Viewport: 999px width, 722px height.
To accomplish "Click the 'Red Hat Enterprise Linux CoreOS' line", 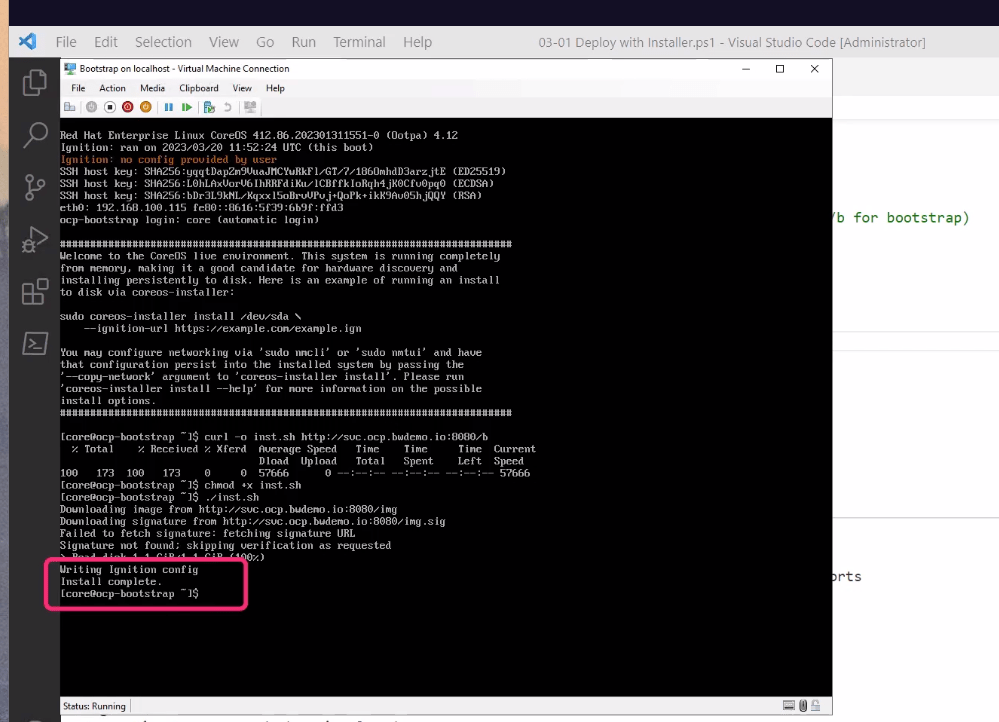I will [x=259, y=135].
